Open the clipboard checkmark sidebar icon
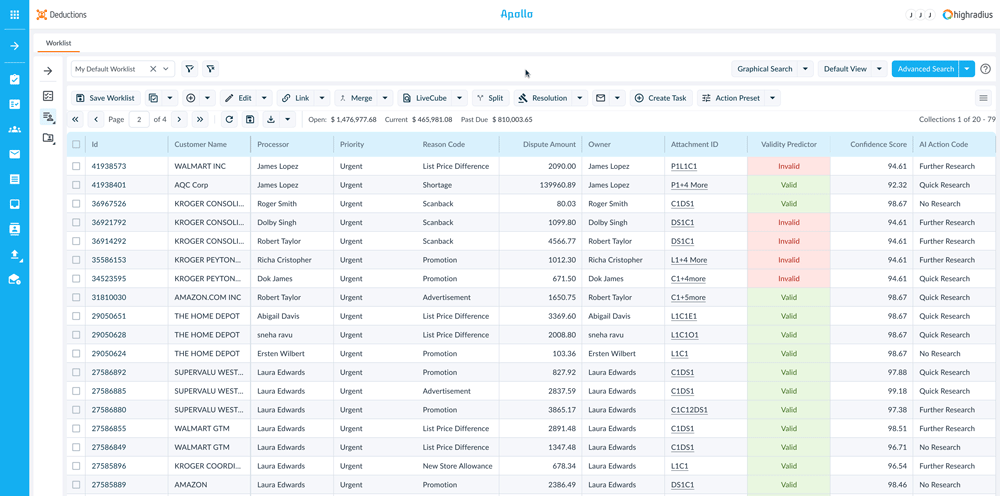 tap(15, 80)
